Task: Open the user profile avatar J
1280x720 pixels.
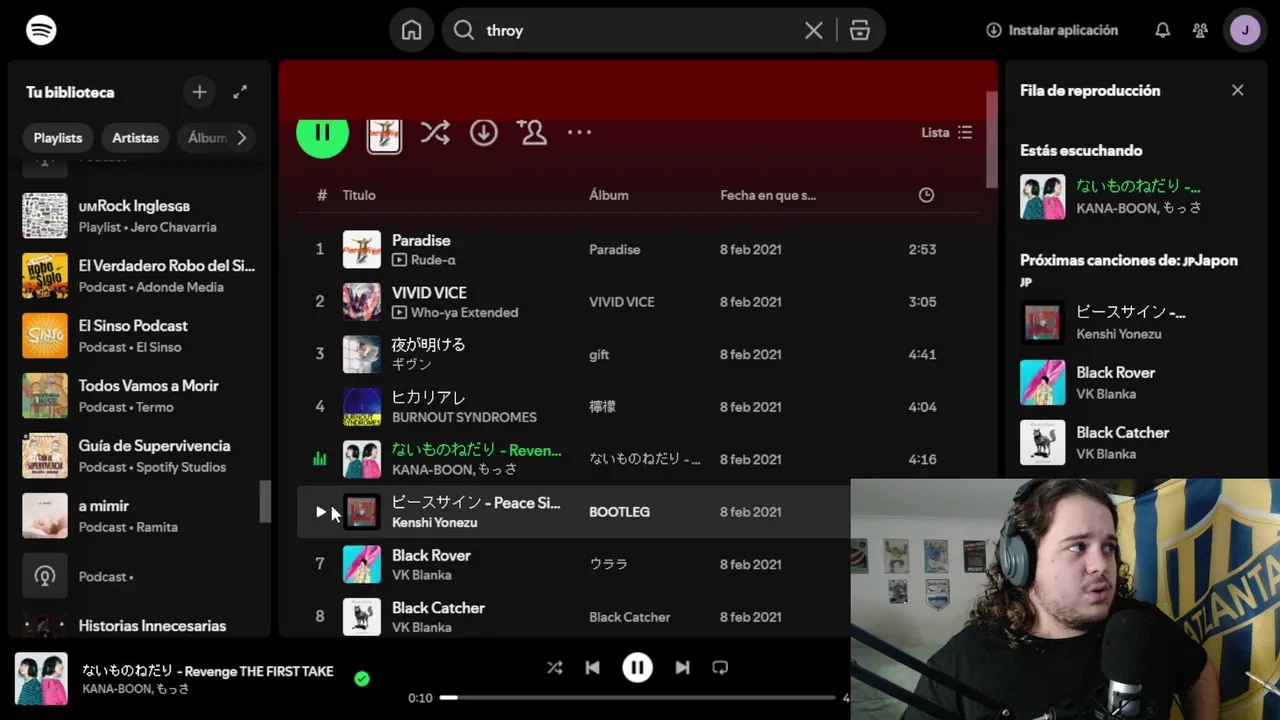Action: coord(1245,30)
